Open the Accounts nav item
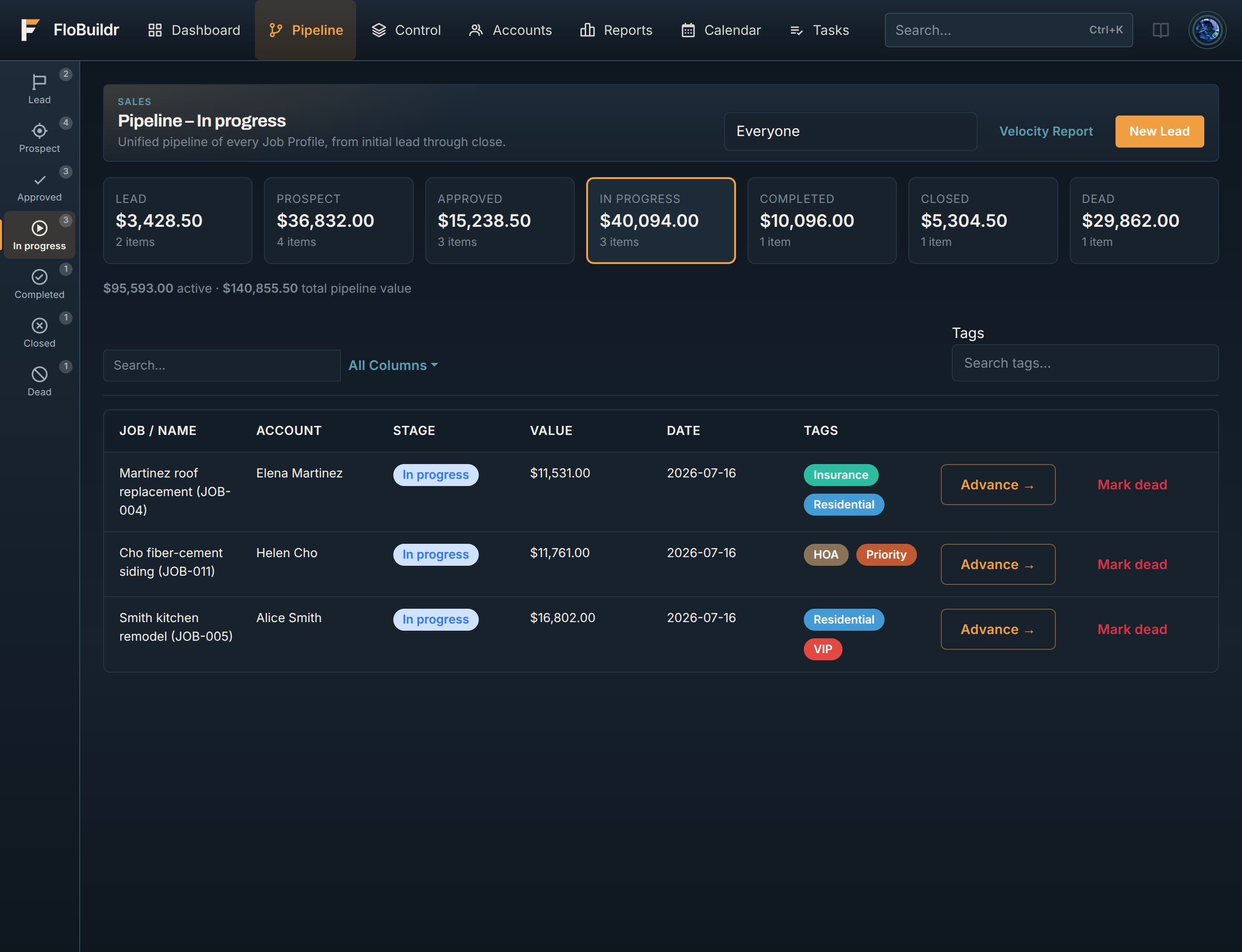1242x952 pixels. click(510, 30)
